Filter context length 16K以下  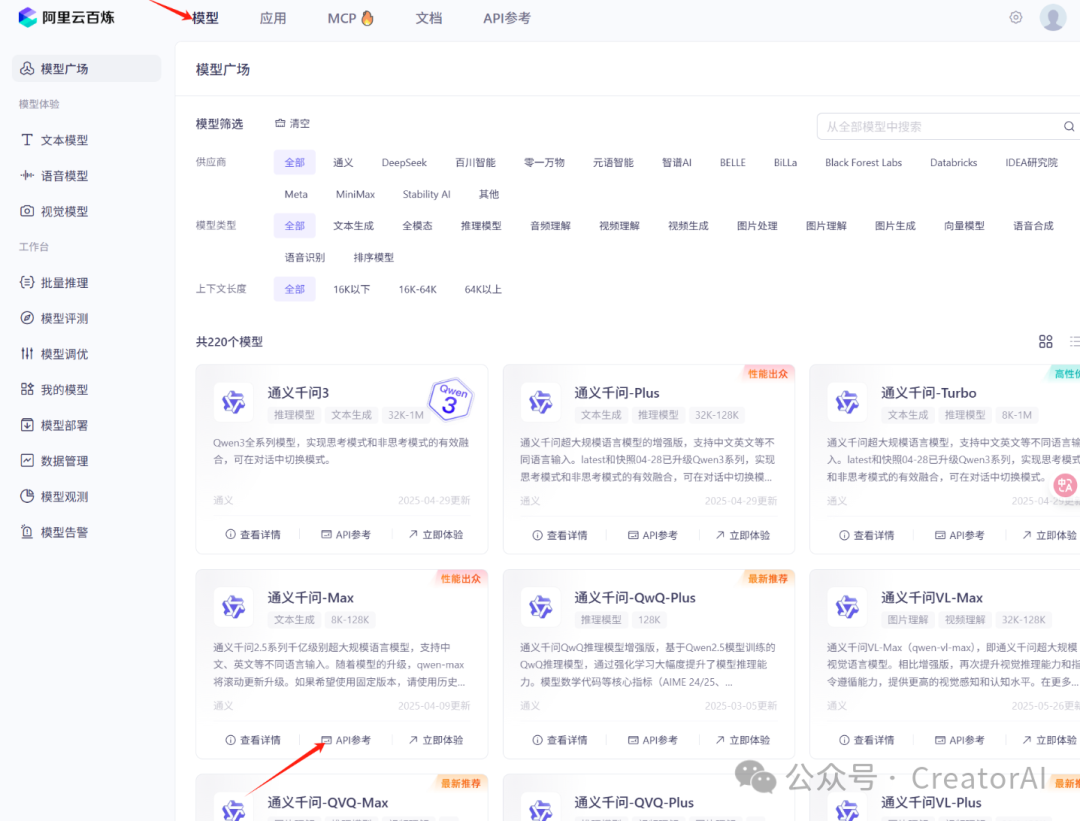point(351,289)
